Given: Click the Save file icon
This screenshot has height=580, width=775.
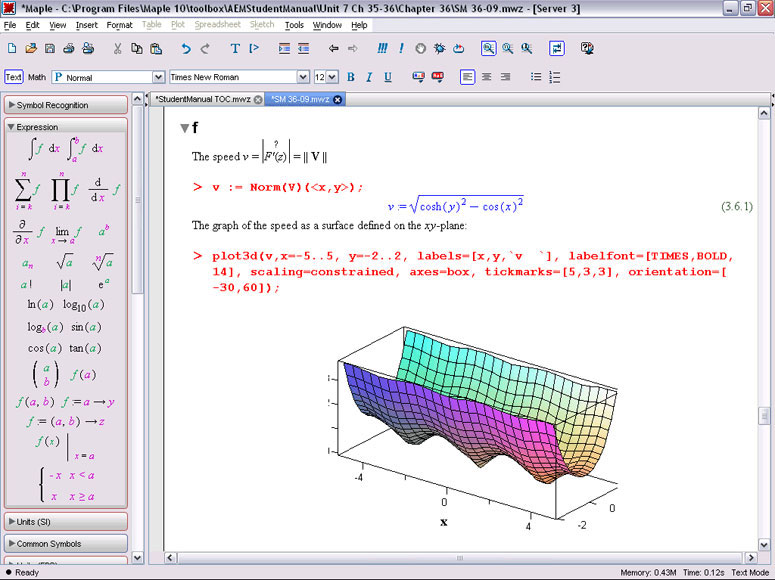Looking at the screenshot, I should click(x=51, y=48).
